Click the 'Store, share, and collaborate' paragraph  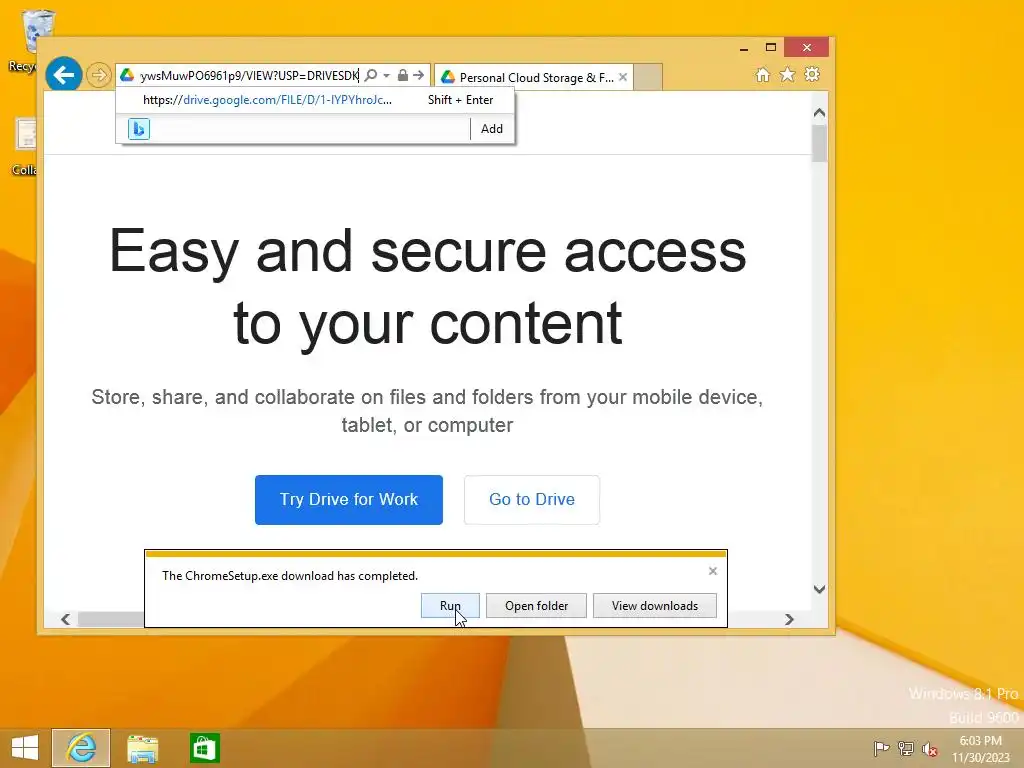coord(427,411)
